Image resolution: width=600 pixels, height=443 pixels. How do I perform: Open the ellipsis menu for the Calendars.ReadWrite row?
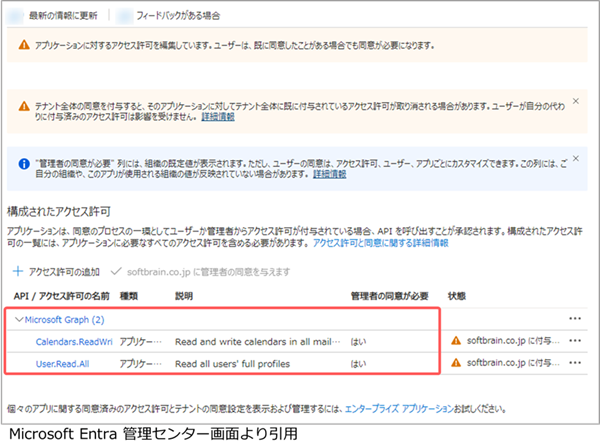(575, 341)
